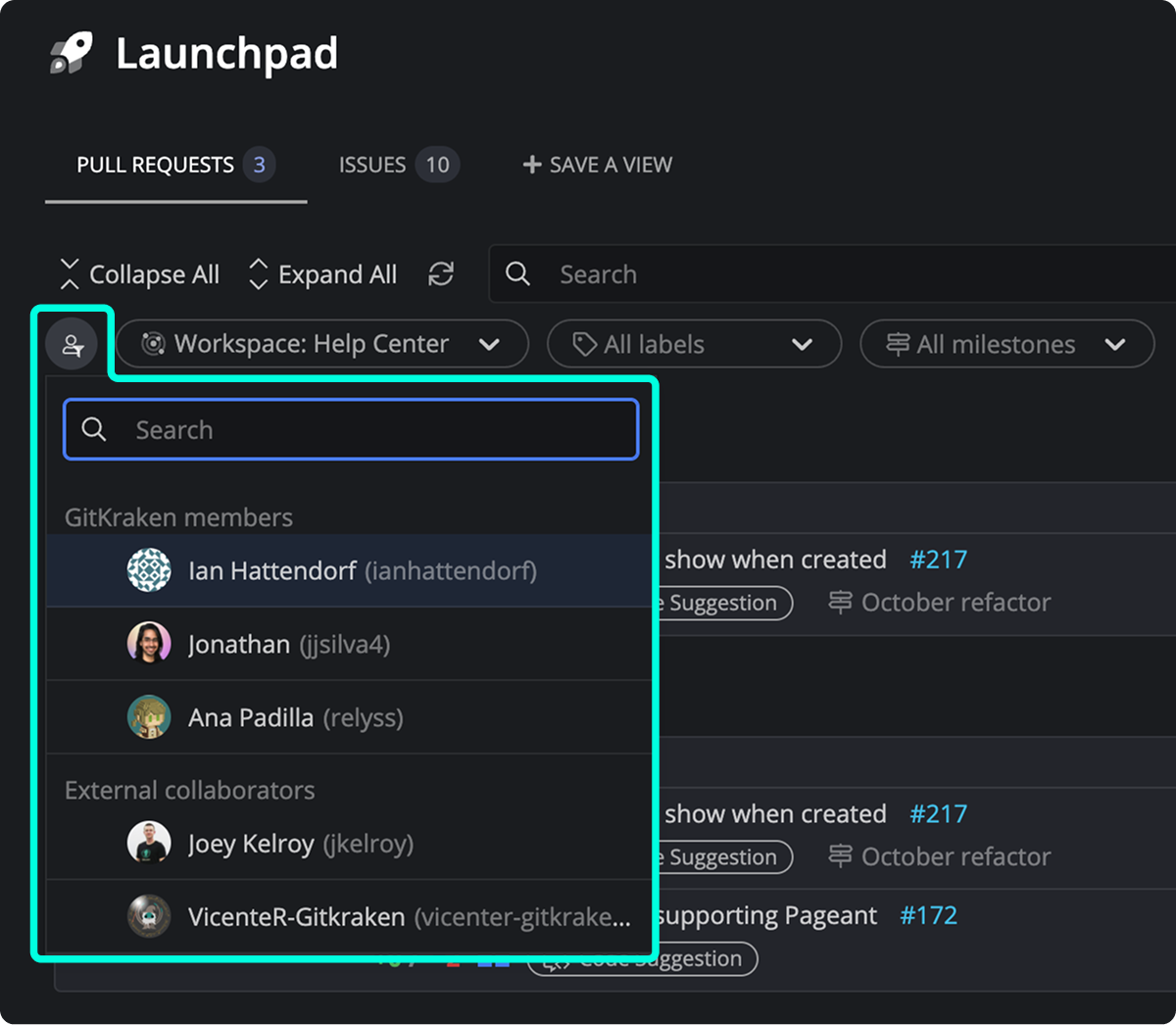
Task: Refresh the pull requests list
Action: pyautogui.click(x=441, y=274)
